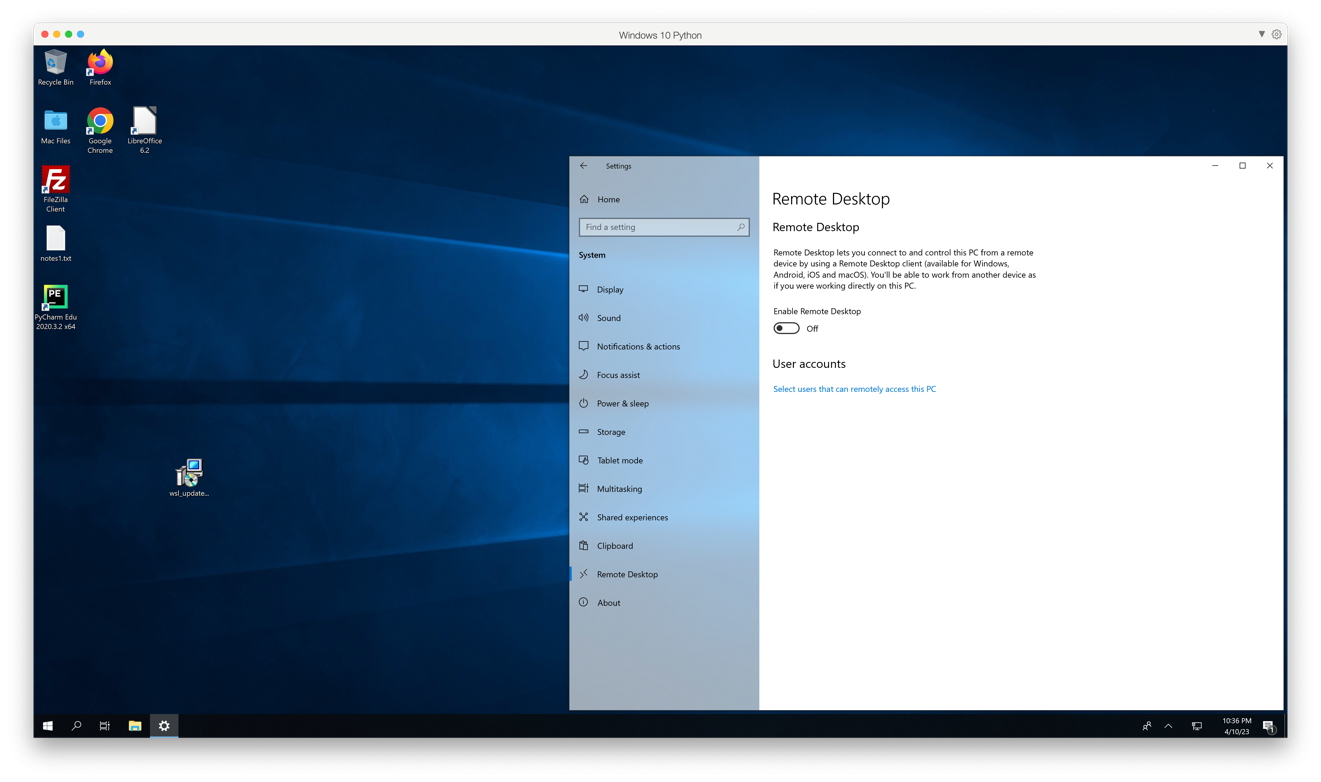Select the LibreOffice 6.2 desktop icon
Viewport: 1321px width, 782px height.
[x=144, y=130]
